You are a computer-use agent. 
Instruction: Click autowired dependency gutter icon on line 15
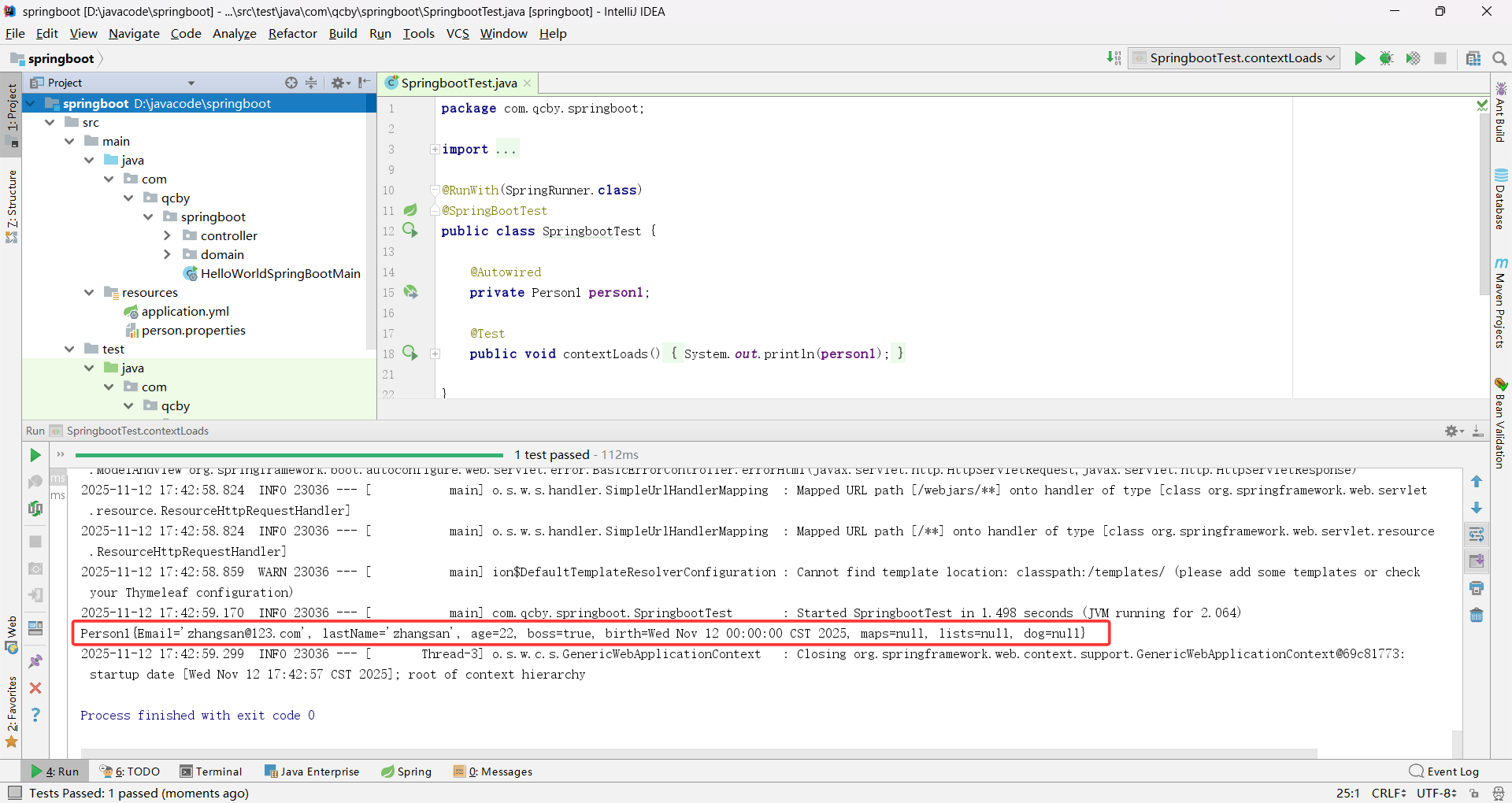point(410,292)
